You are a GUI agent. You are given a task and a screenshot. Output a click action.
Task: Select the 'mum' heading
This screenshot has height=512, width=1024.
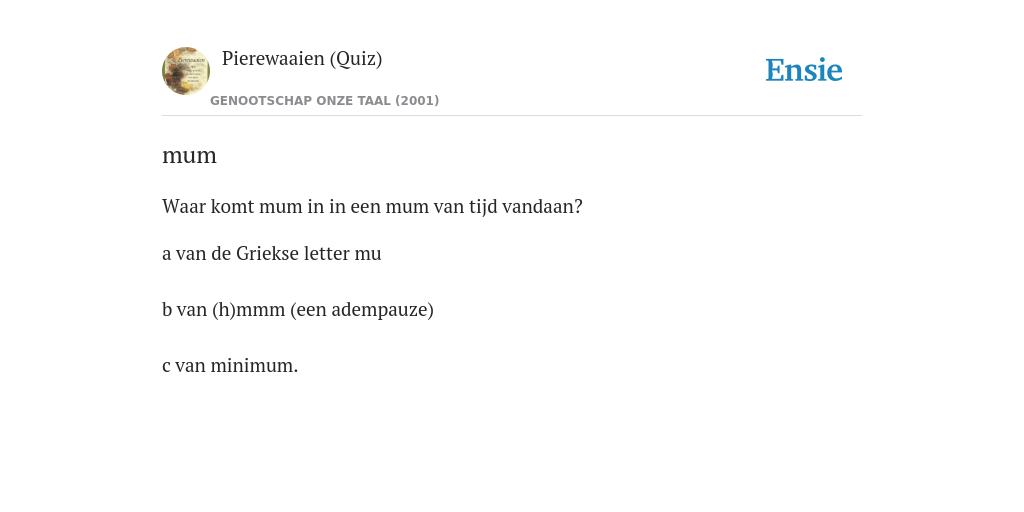(x=189, y=156)
